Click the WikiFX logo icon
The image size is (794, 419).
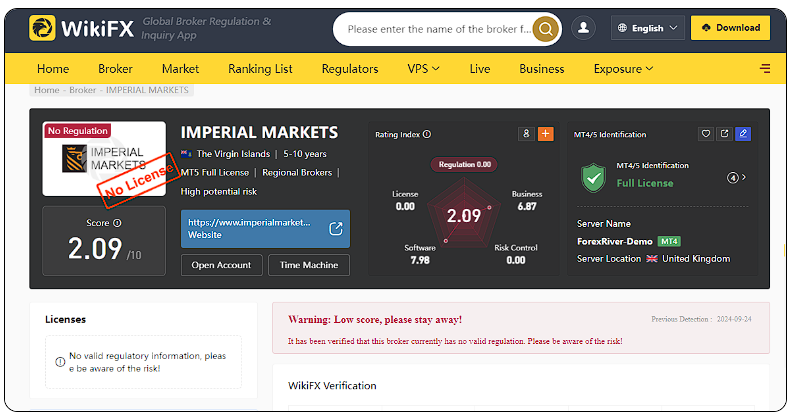point(42,28)
